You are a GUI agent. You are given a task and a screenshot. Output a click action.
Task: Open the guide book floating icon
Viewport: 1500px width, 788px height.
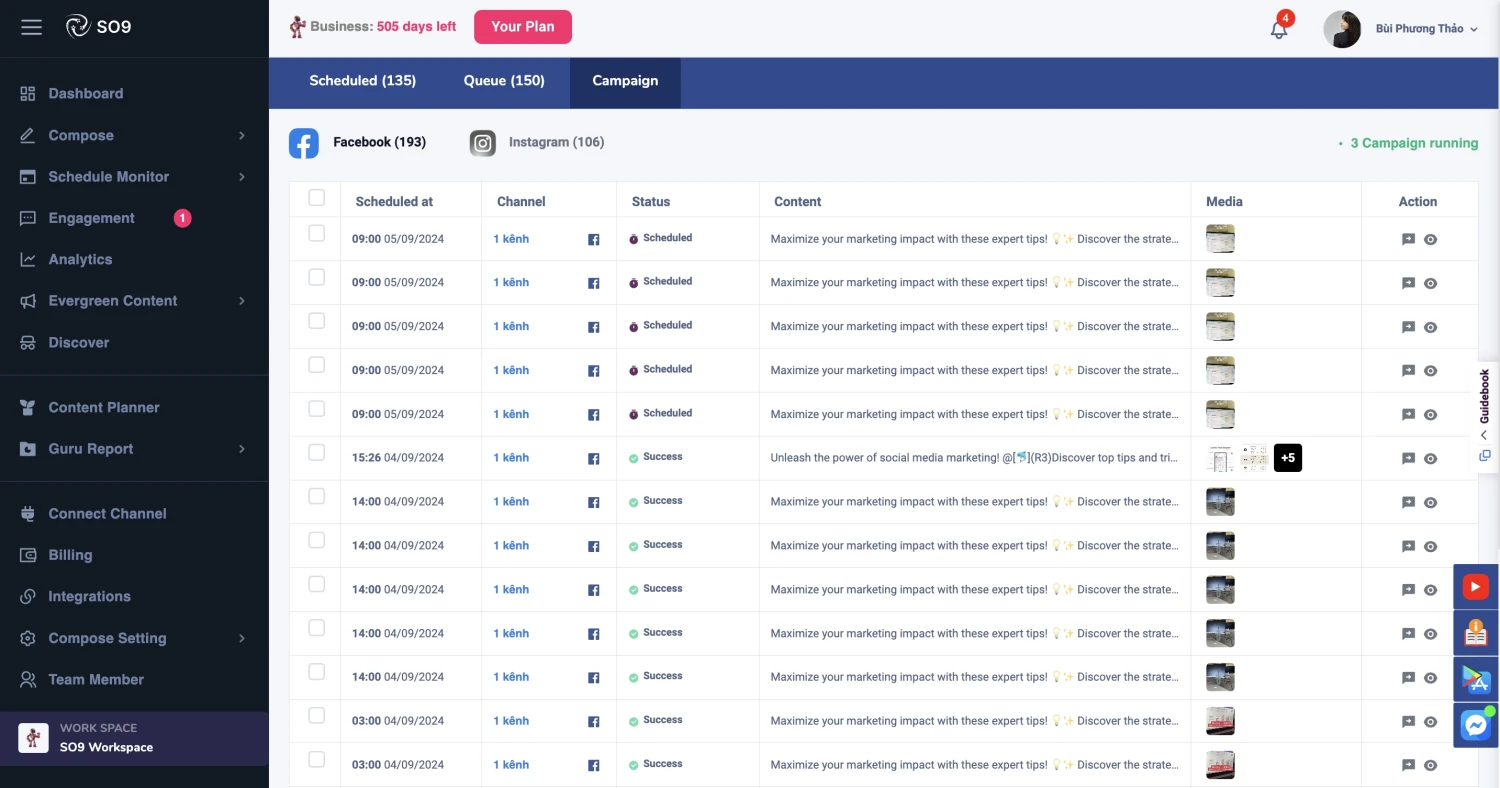(1476, 633)
